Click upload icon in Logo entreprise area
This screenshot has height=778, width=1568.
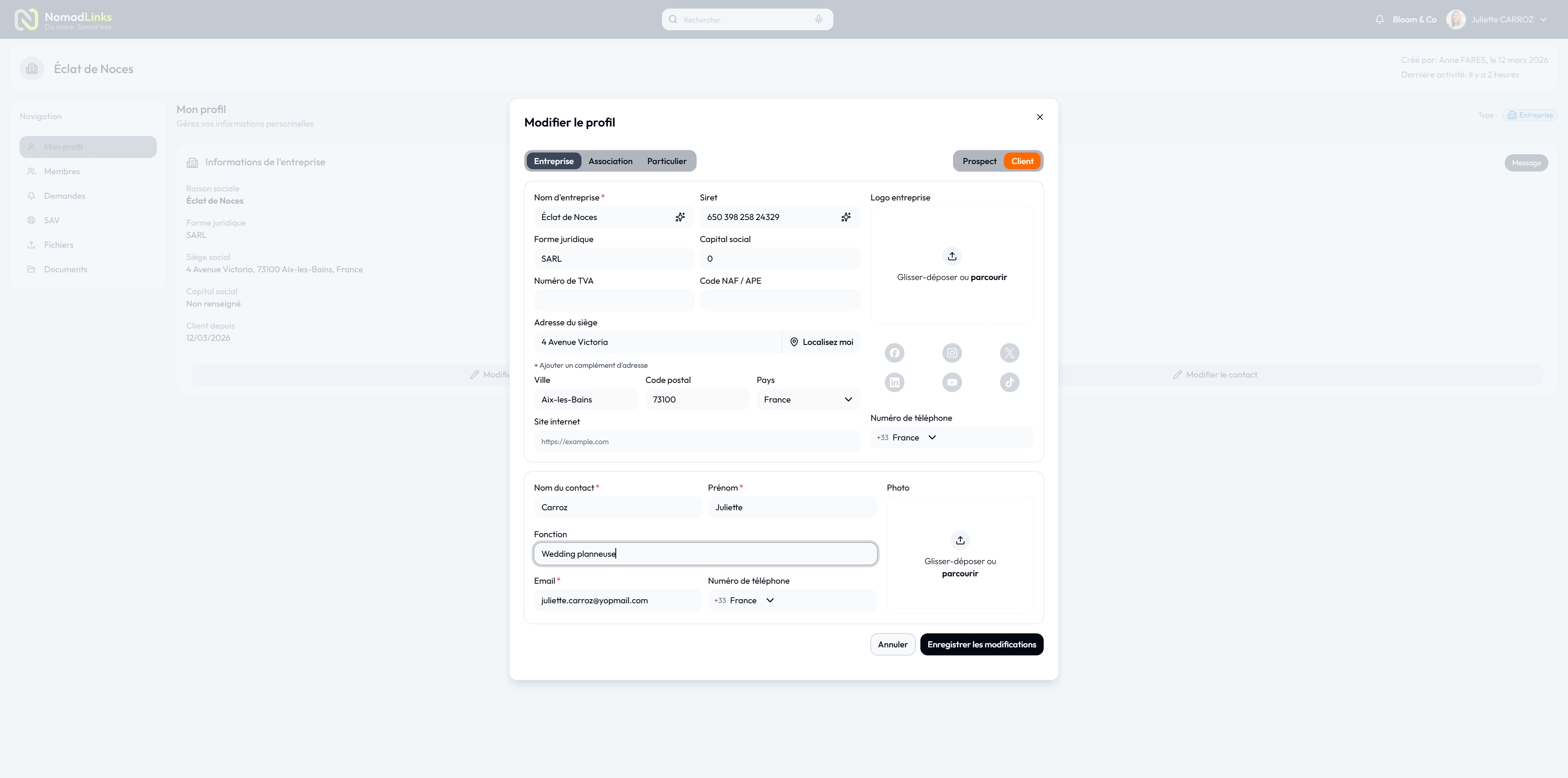952,256
